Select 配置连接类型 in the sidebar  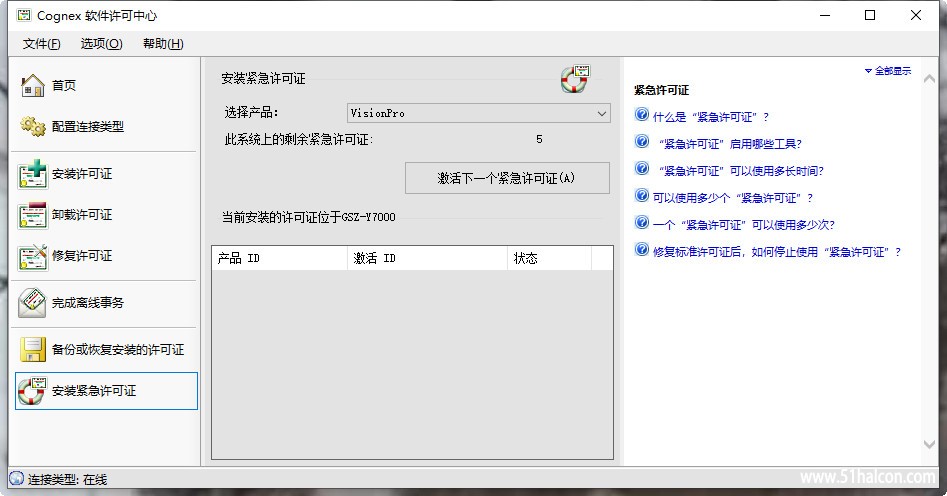88,126
